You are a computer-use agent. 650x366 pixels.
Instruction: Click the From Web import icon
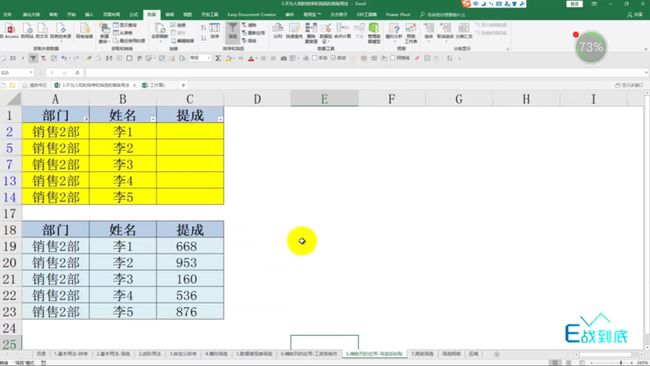coord(27,30)
